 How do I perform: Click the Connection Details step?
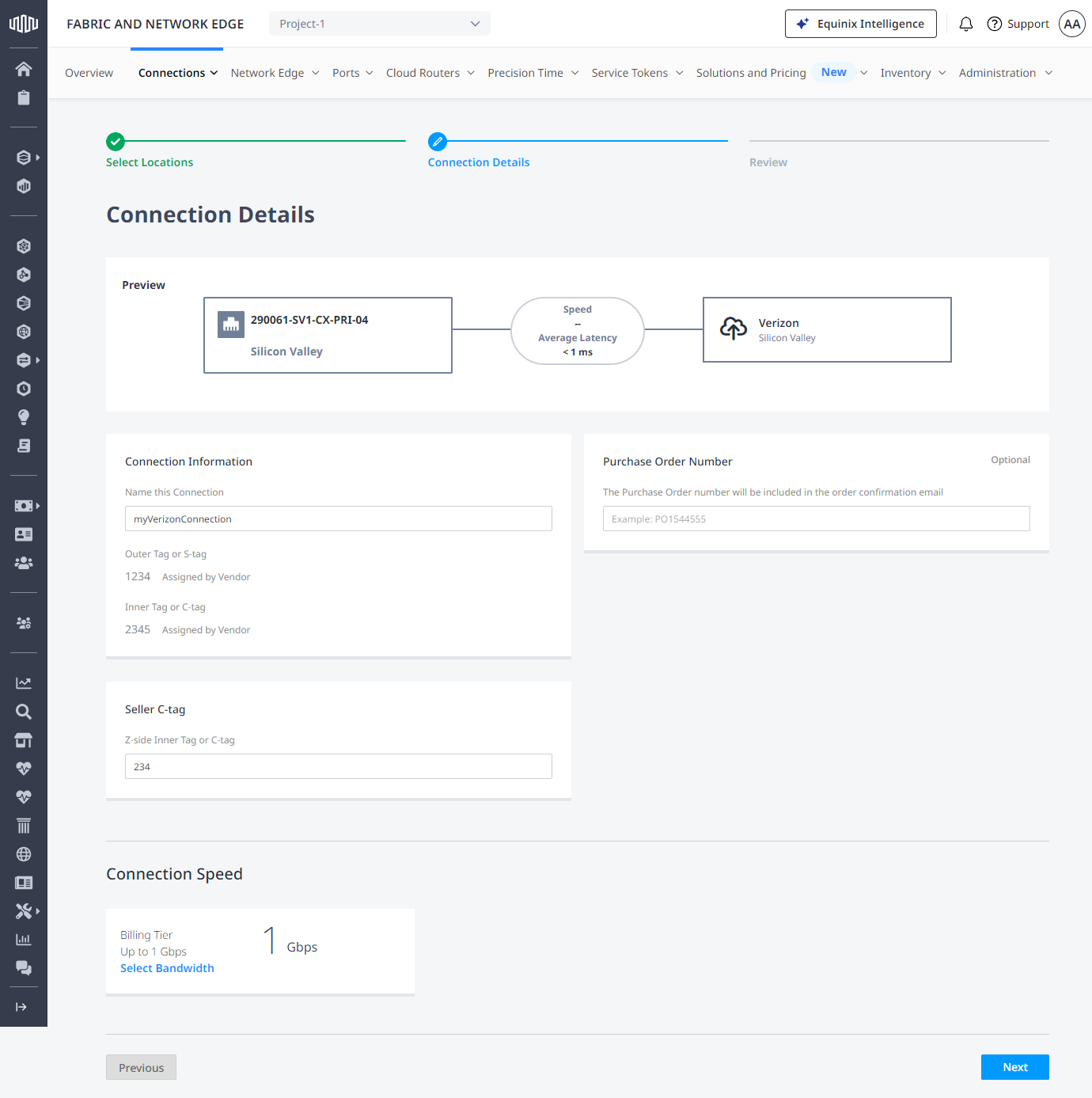[479, 162]
